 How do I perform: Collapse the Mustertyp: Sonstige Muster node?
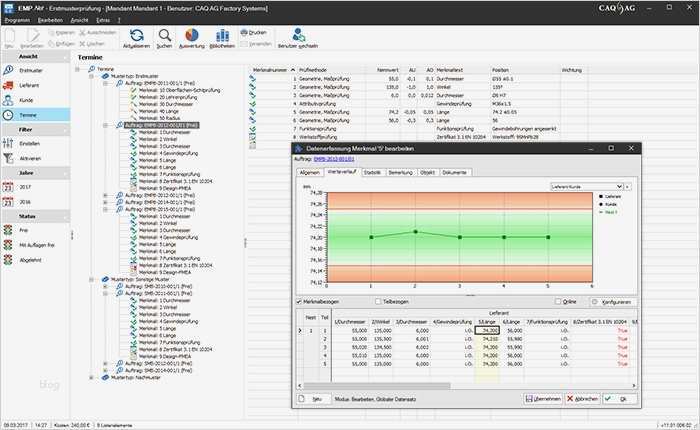(91, 279)
